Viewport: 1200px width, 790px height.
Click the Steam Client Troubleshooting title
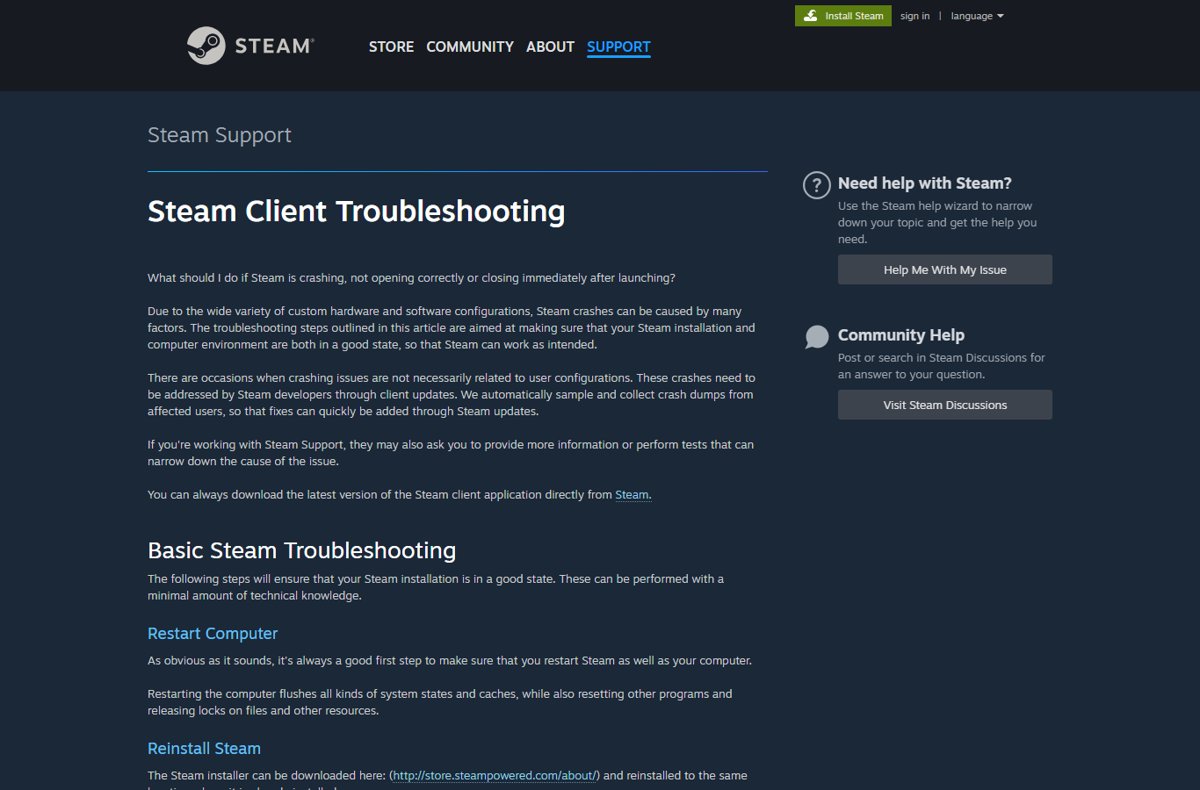point(356,212)
